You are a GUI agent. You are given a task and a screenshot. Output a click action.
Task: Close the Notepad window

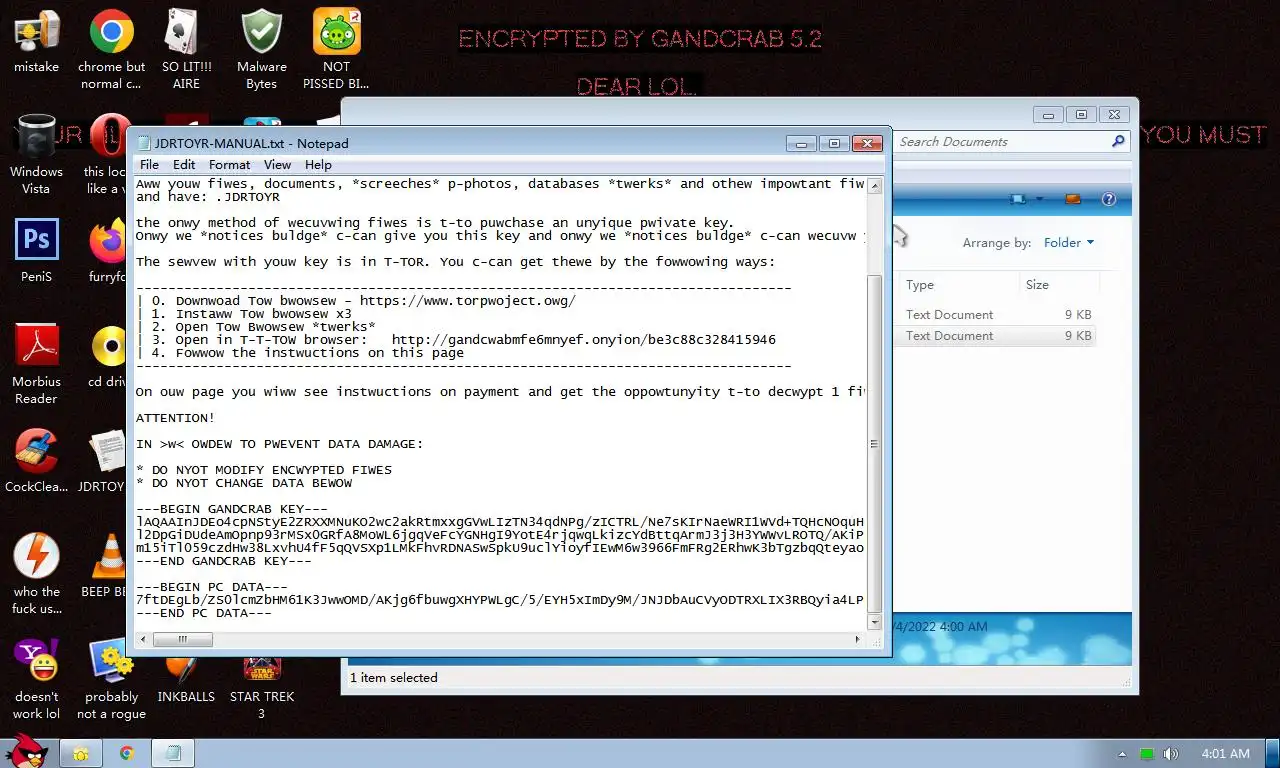[x=867, y=143]
